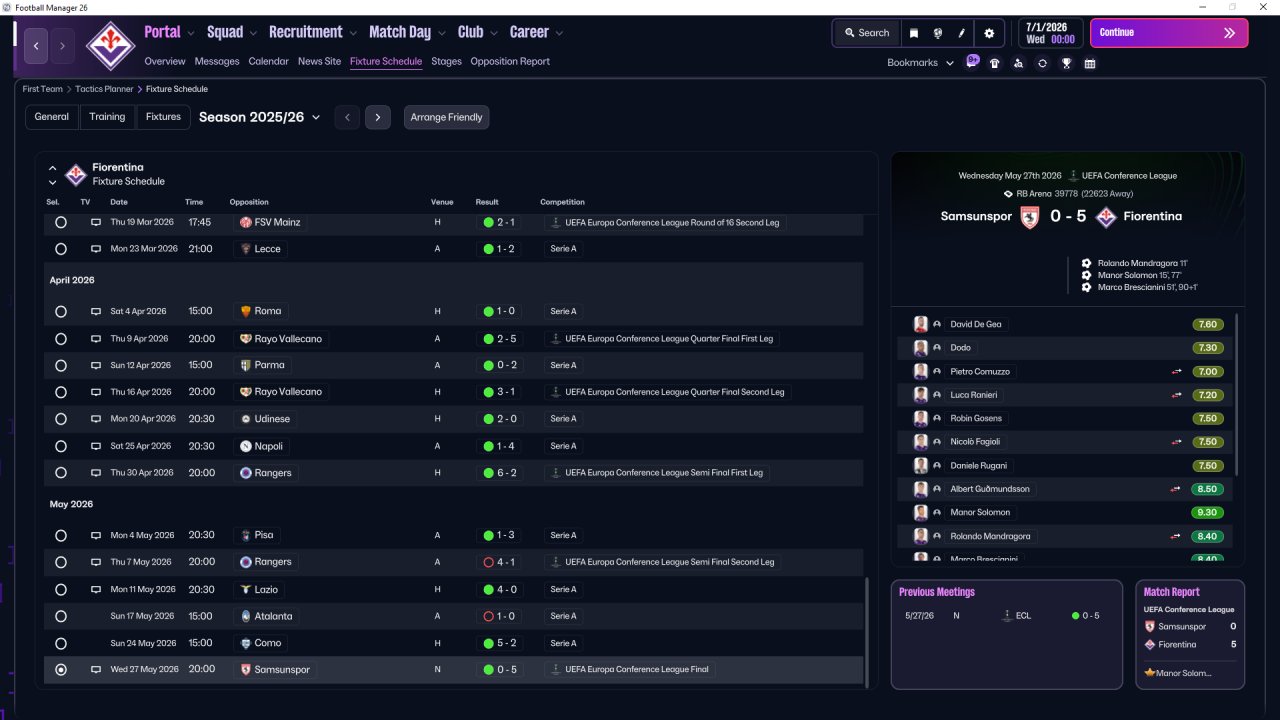Go to next season with right arrow
Viewport: 1280px width, 720px height.
click(377, 117)
